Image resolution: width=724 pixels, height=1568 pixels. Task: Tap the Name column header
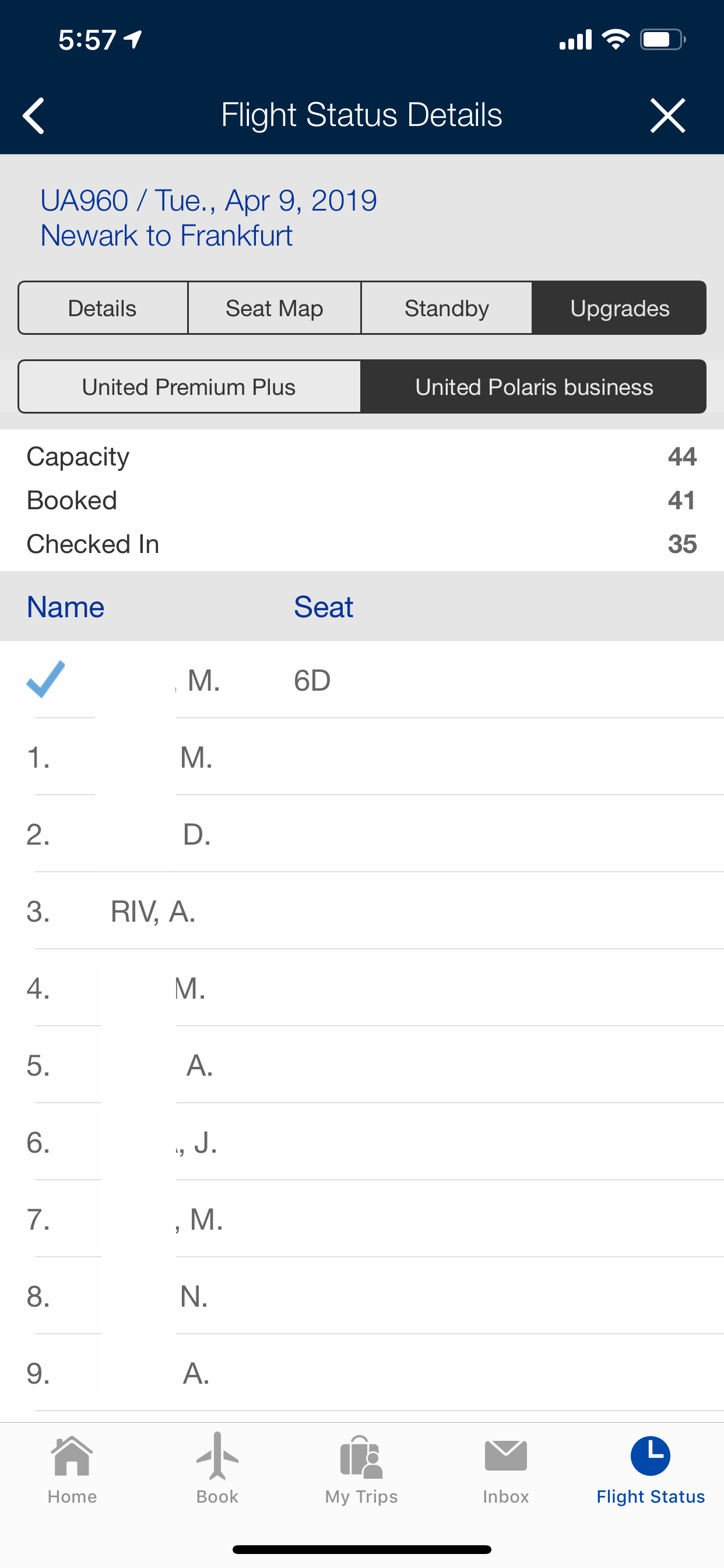[x=66, y=607]
